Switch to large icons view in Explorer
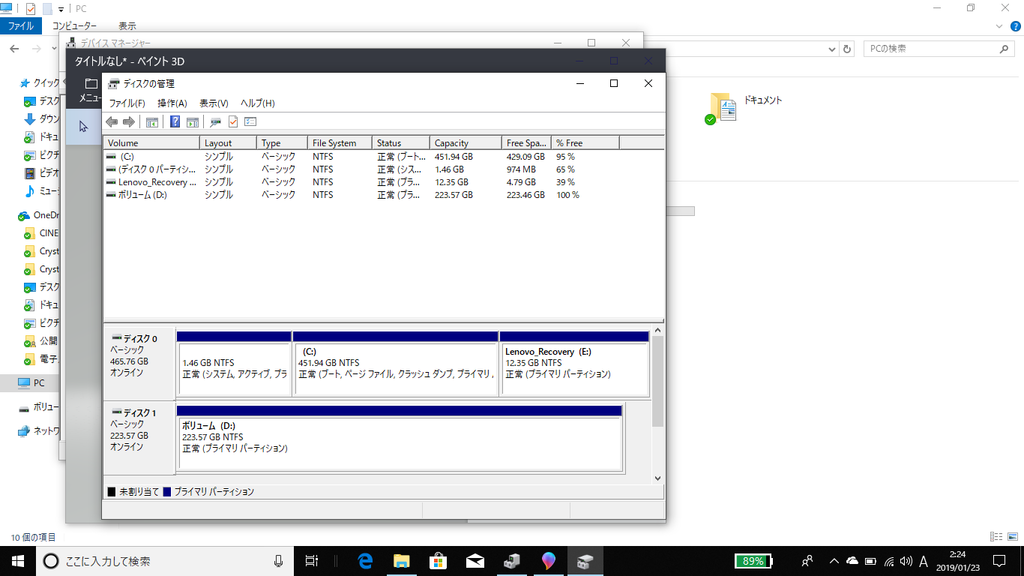The height and width of the screenshot is (576, 1024). (1012, 537)
